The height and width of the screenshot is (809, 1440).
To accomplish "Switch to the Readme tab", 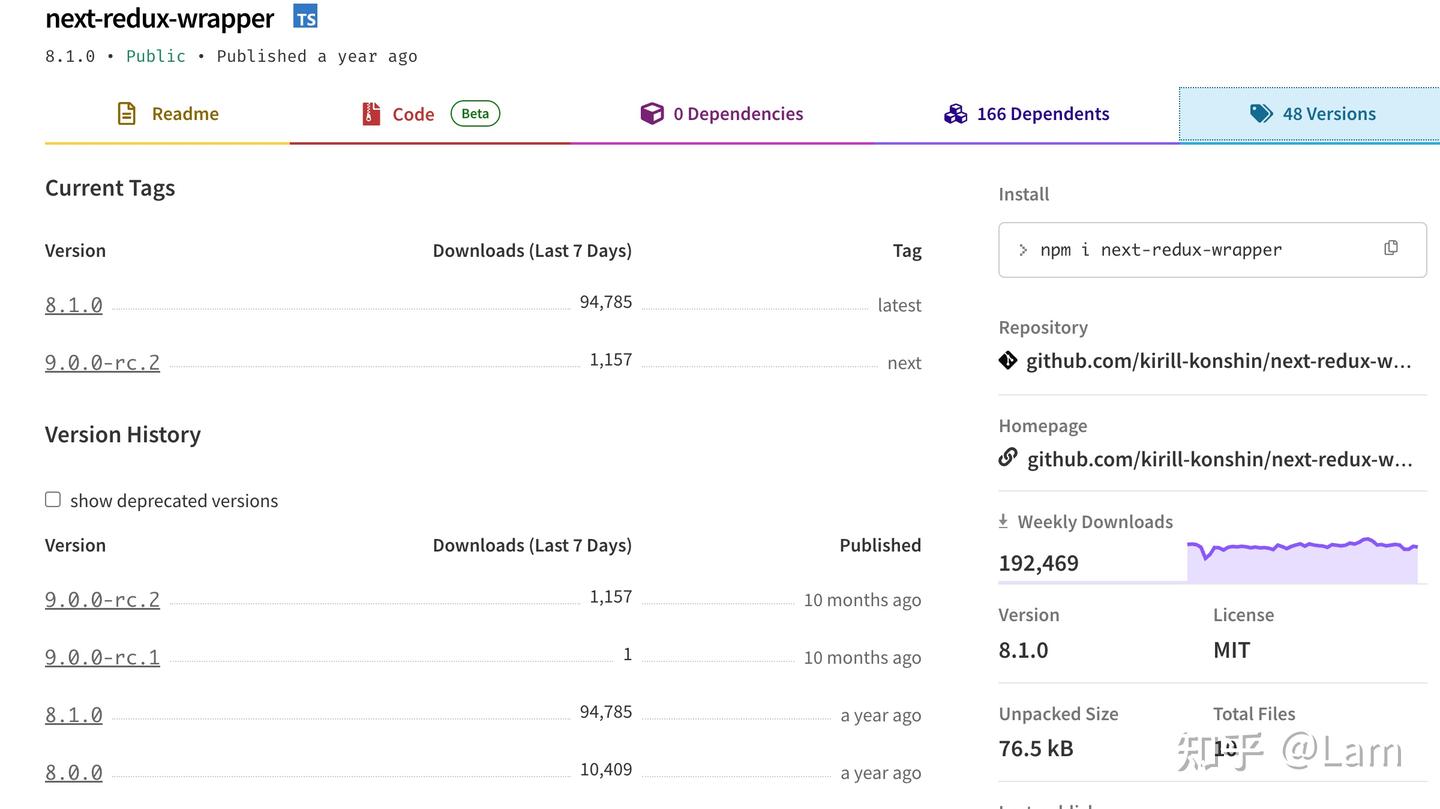I will [185, 113].
